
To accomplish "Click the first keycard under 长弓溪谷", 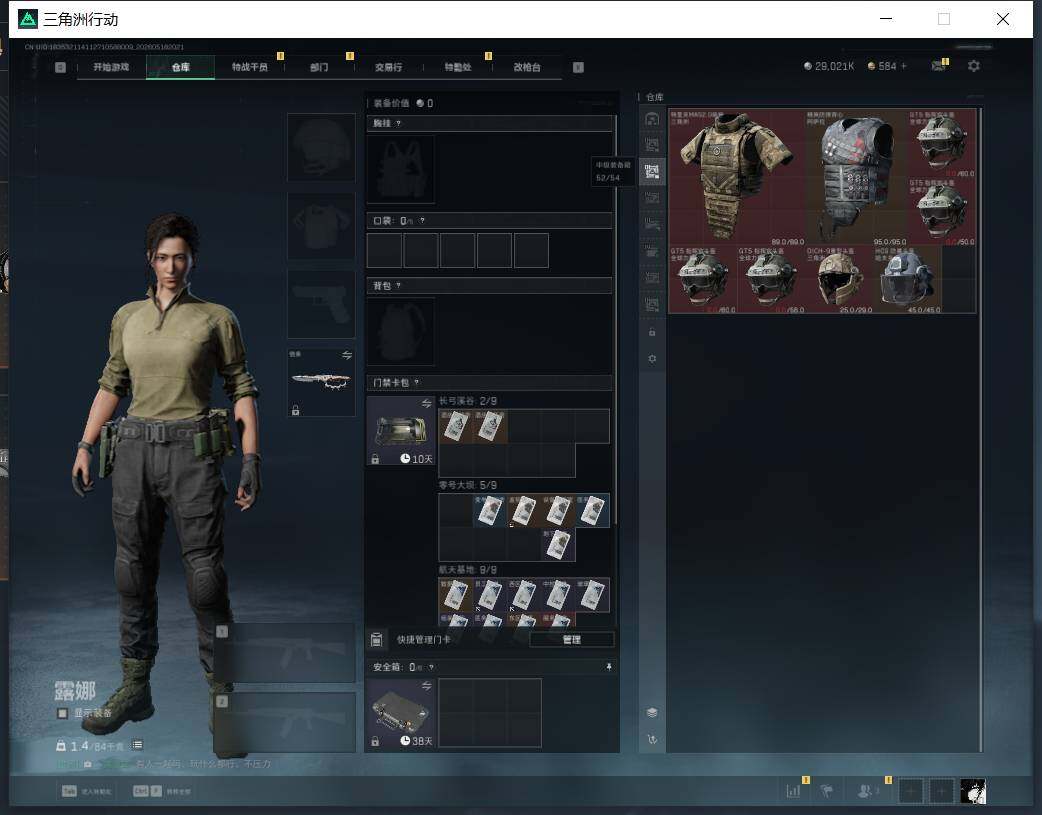I will (x=456, y=426).
